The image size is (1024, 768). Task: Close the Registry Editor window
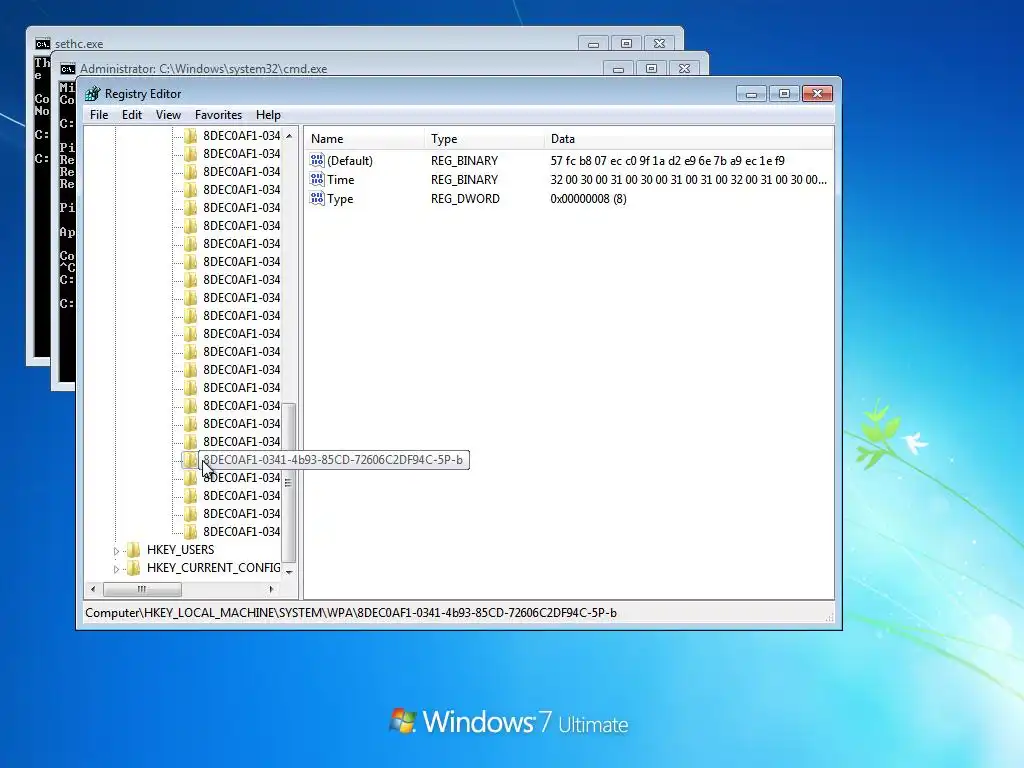pos(817,93)
